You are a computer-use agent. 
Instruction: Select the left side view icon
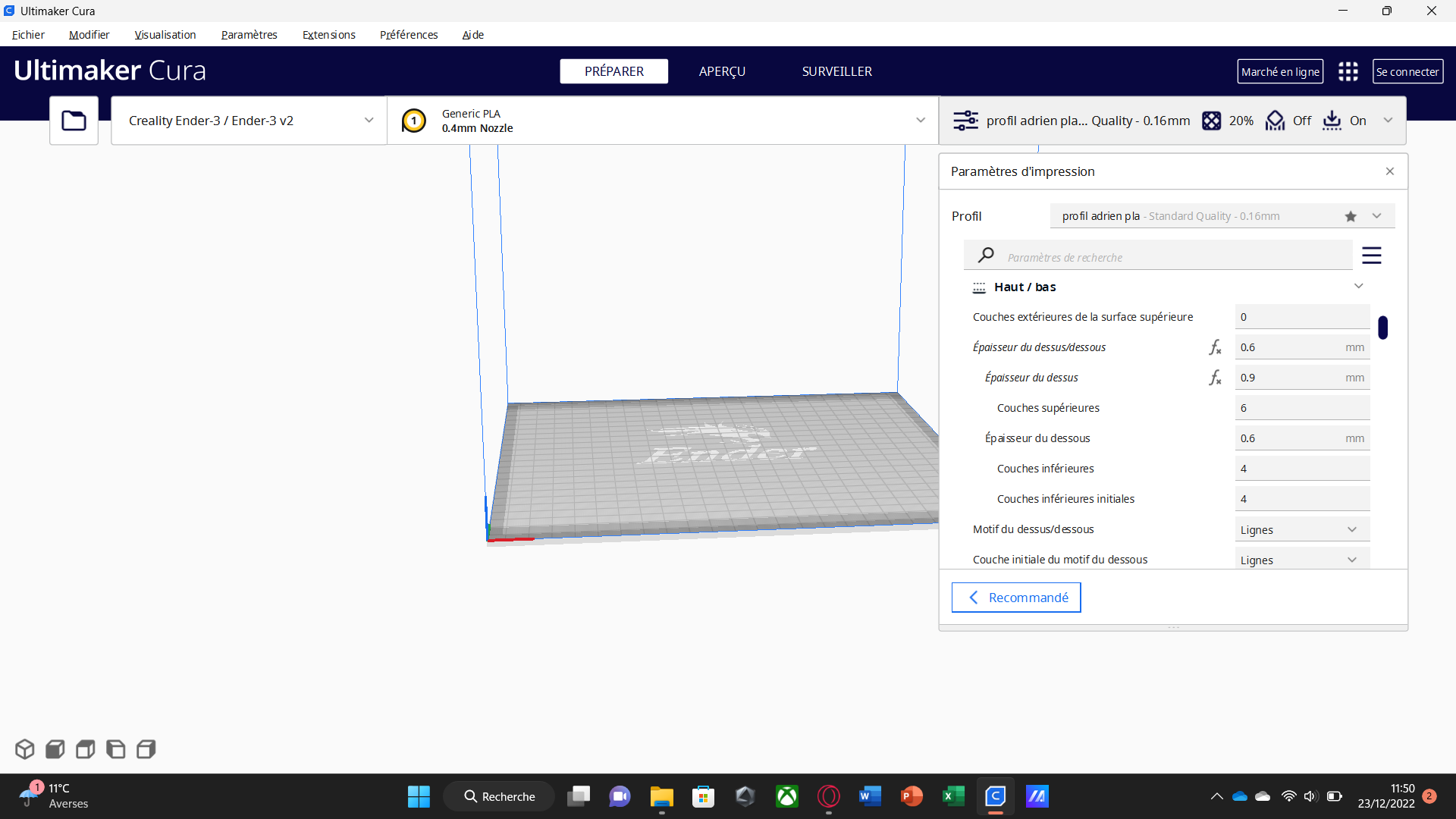pos(115,749)
